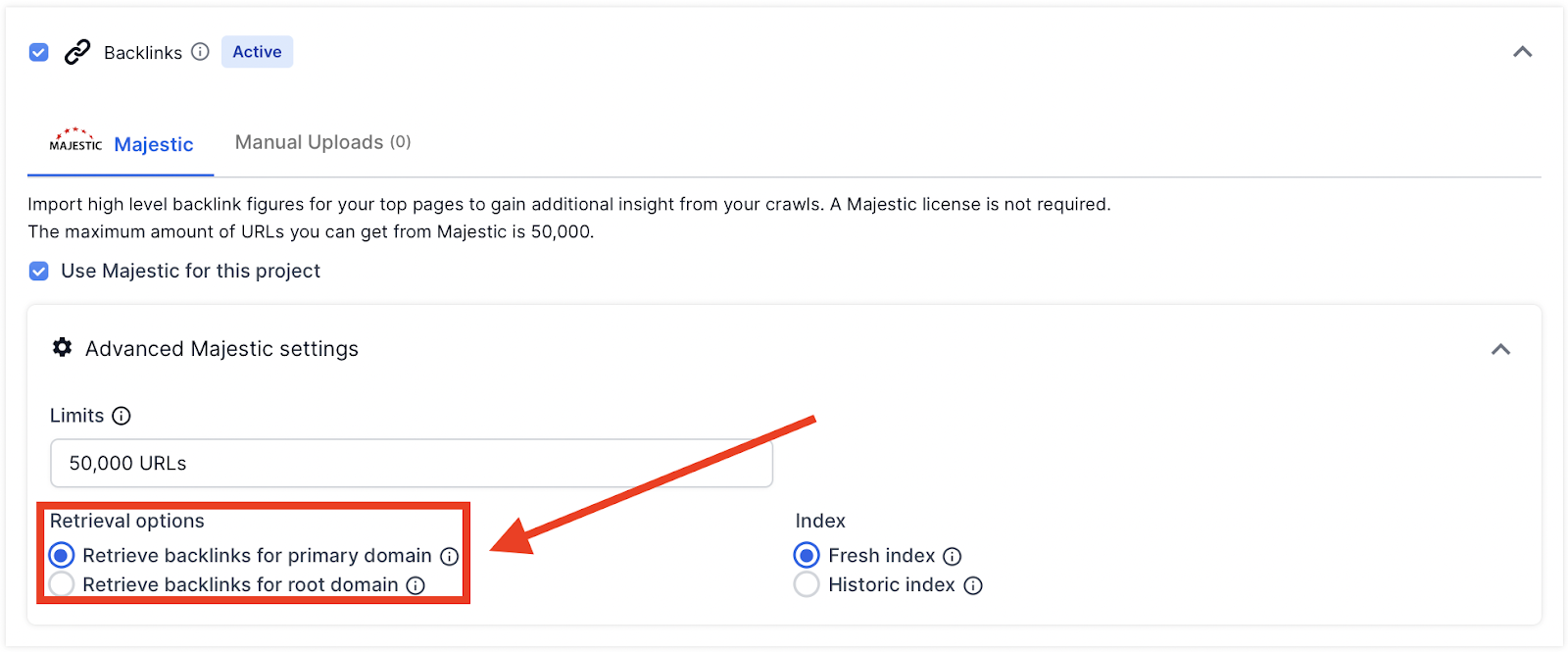Open the Limits 50,000 URLs field

pyautogui.click(x=412, y=463)
